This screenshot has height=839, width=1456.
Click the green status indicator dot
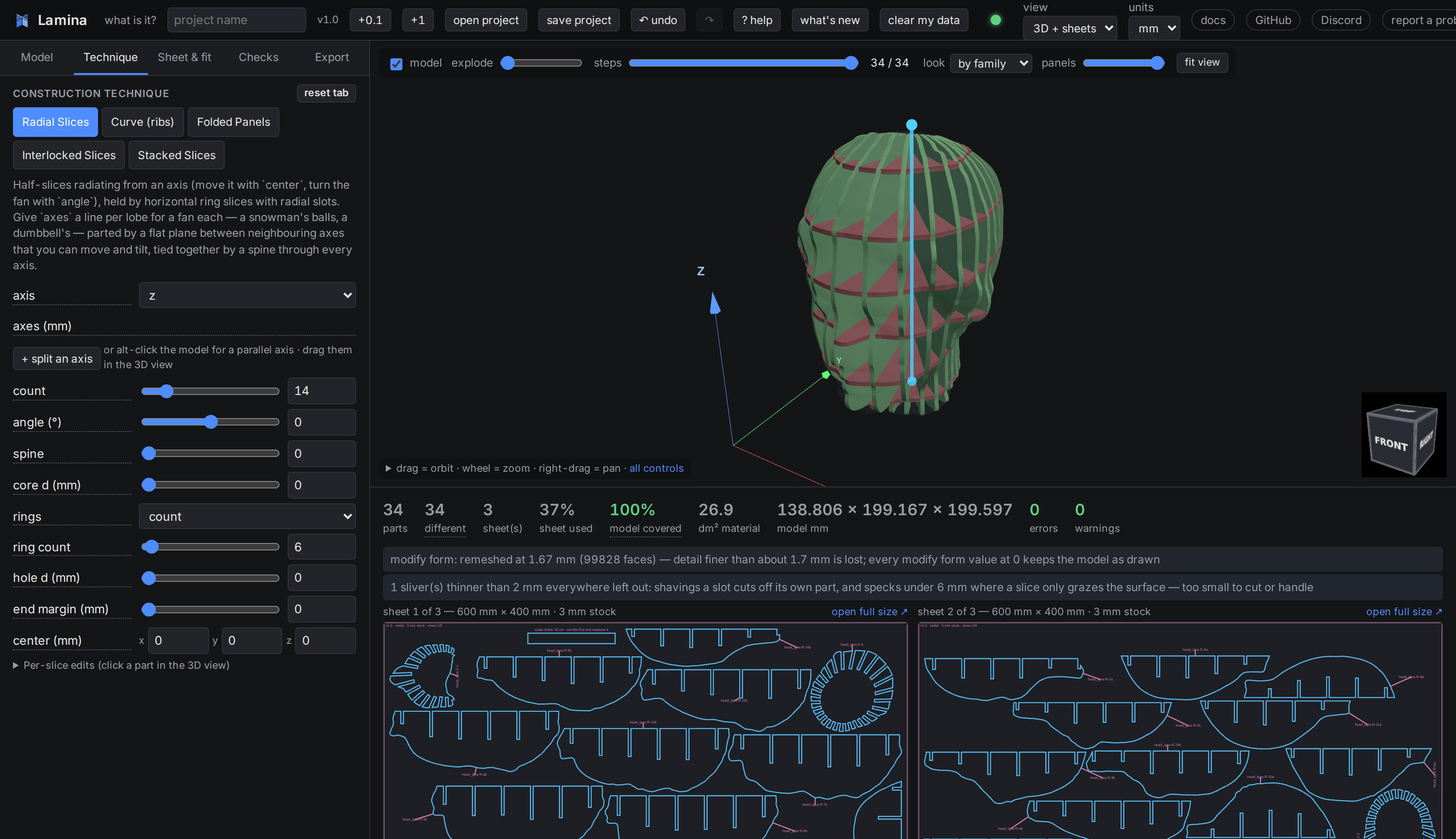996,20
